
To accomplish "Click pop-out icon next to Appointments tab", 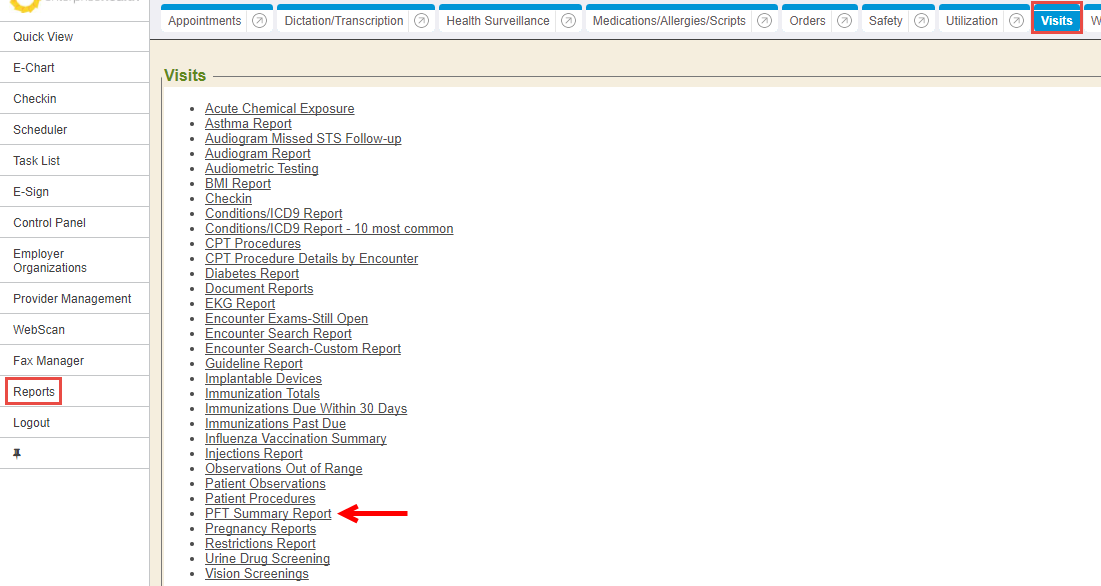I will 260,21.
